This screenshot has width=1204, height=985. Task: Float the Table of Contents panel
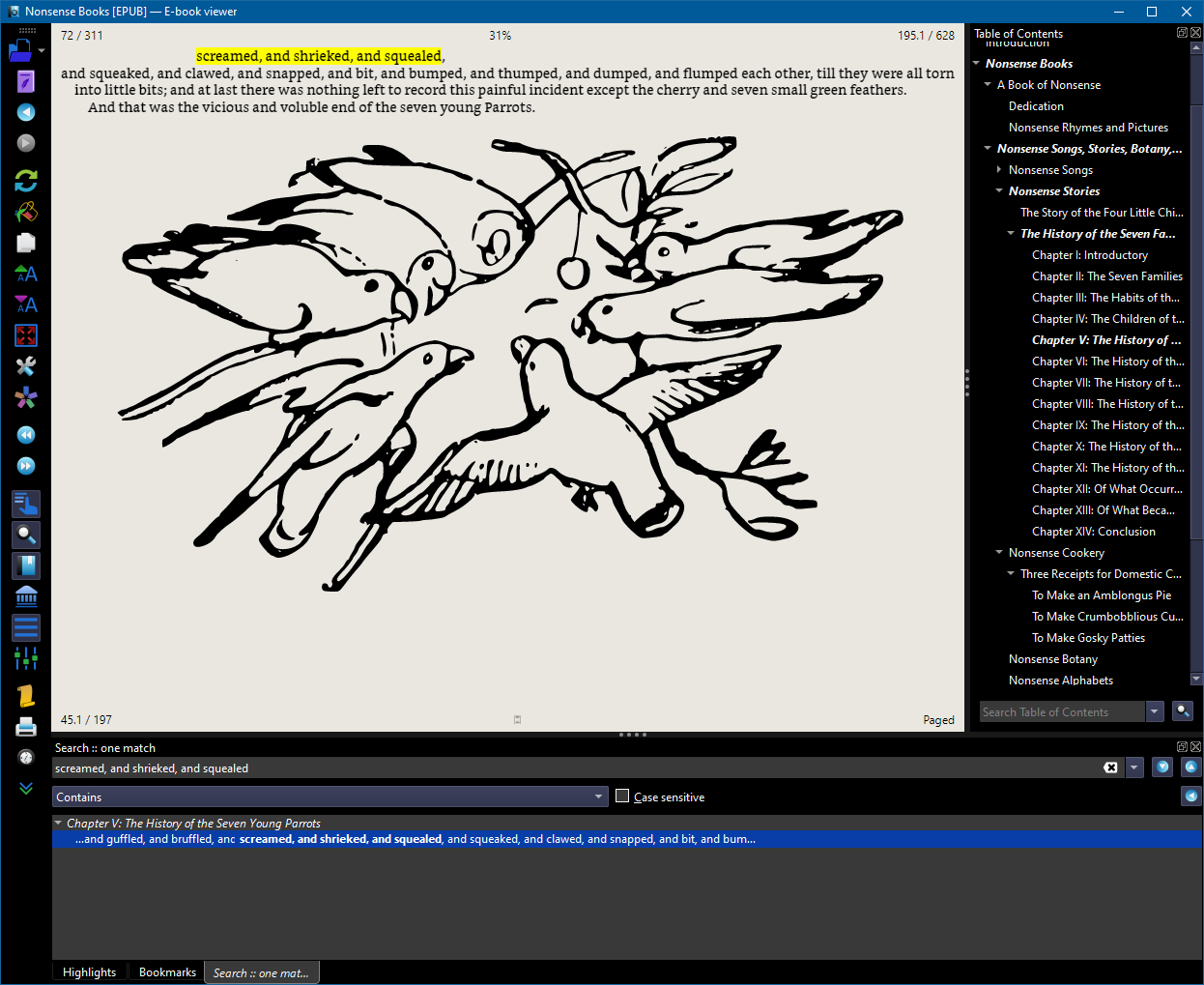coord(1182,32)
